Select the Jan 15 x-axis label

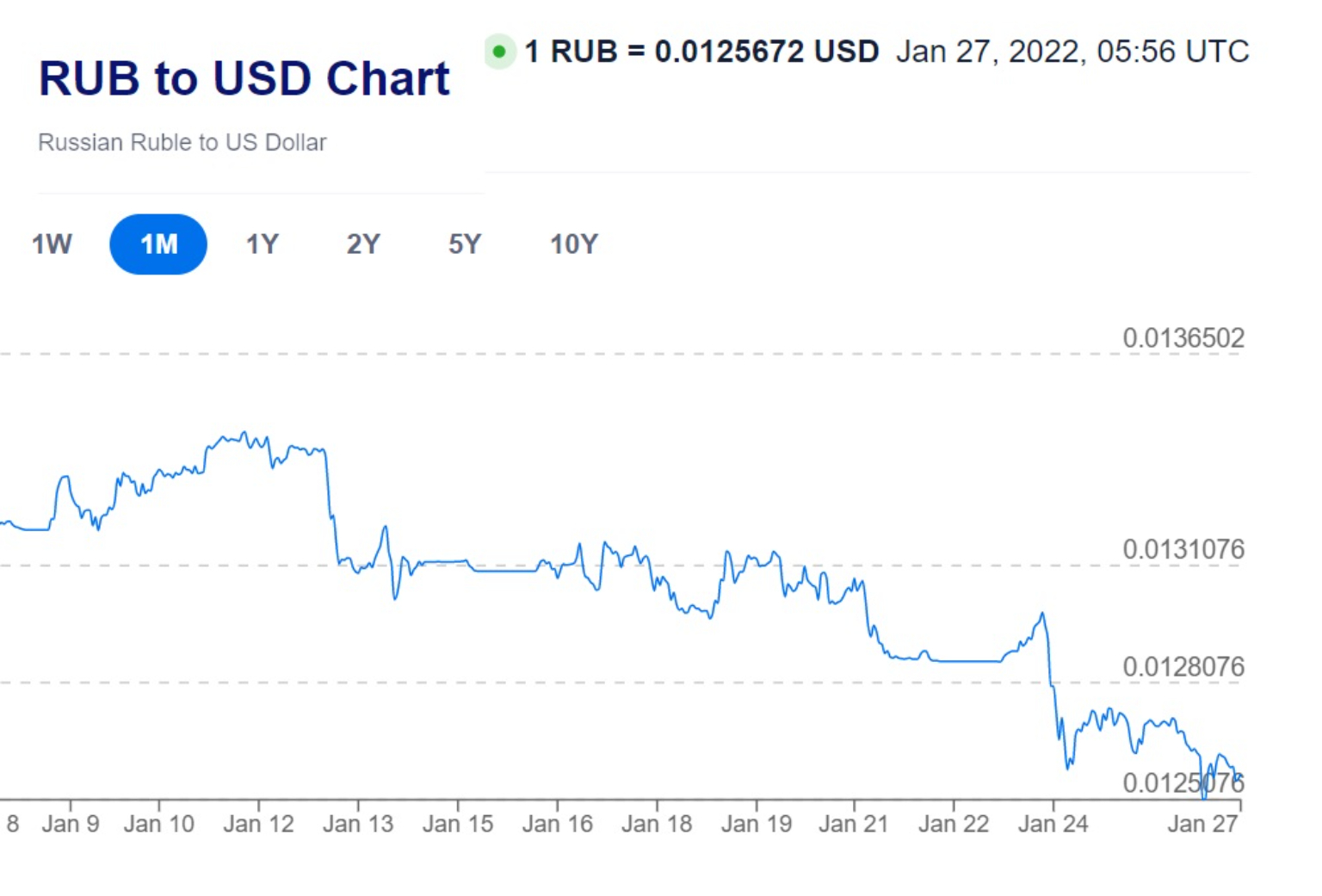pos(458,825)
